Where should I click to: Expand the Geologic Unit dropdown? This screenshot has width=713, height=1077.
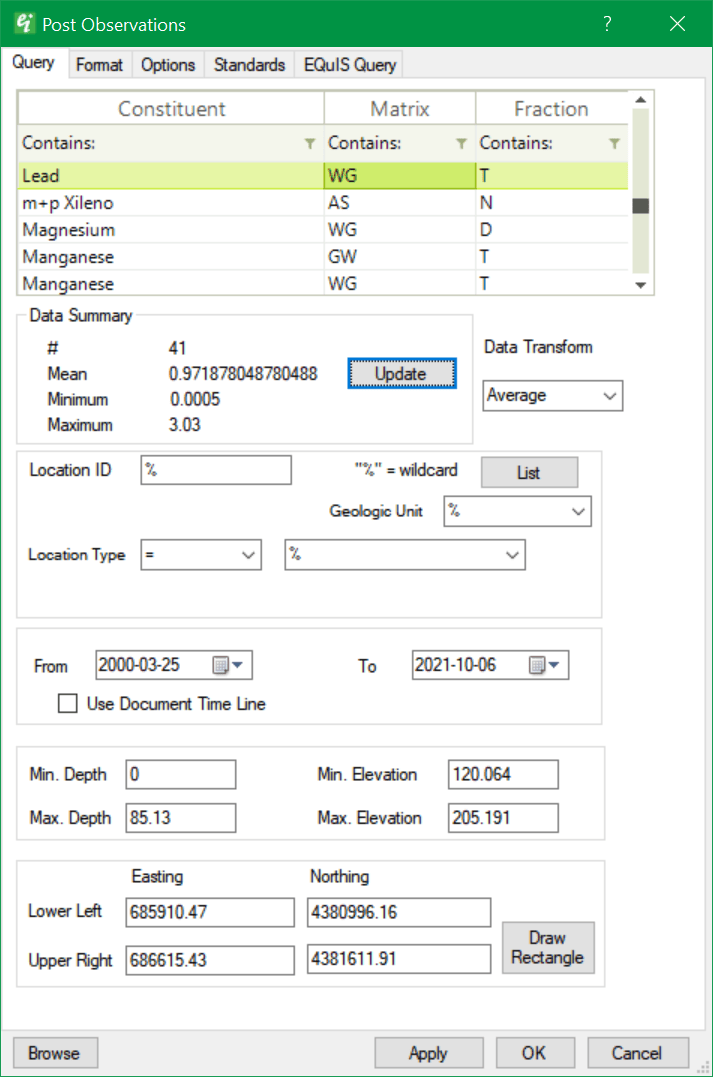coord(578,512)
